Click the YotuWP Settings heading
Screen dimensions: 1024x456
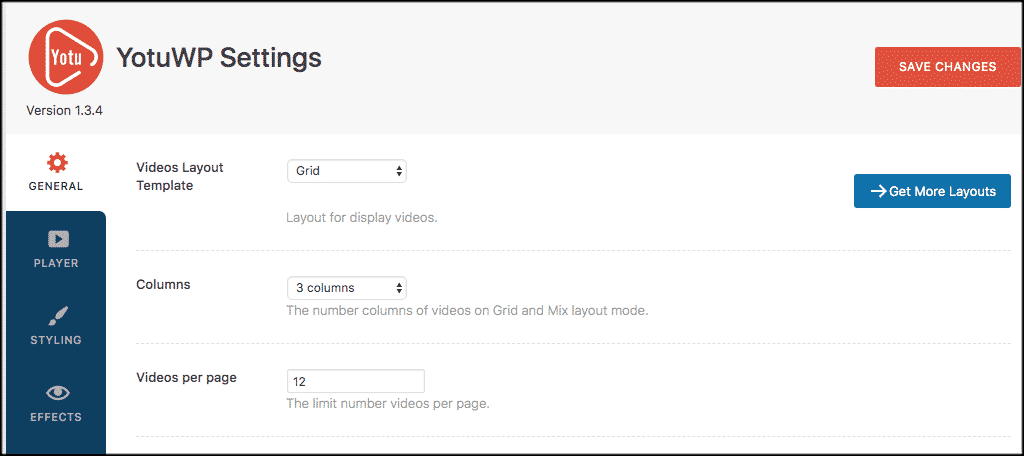tap(219, 58)
